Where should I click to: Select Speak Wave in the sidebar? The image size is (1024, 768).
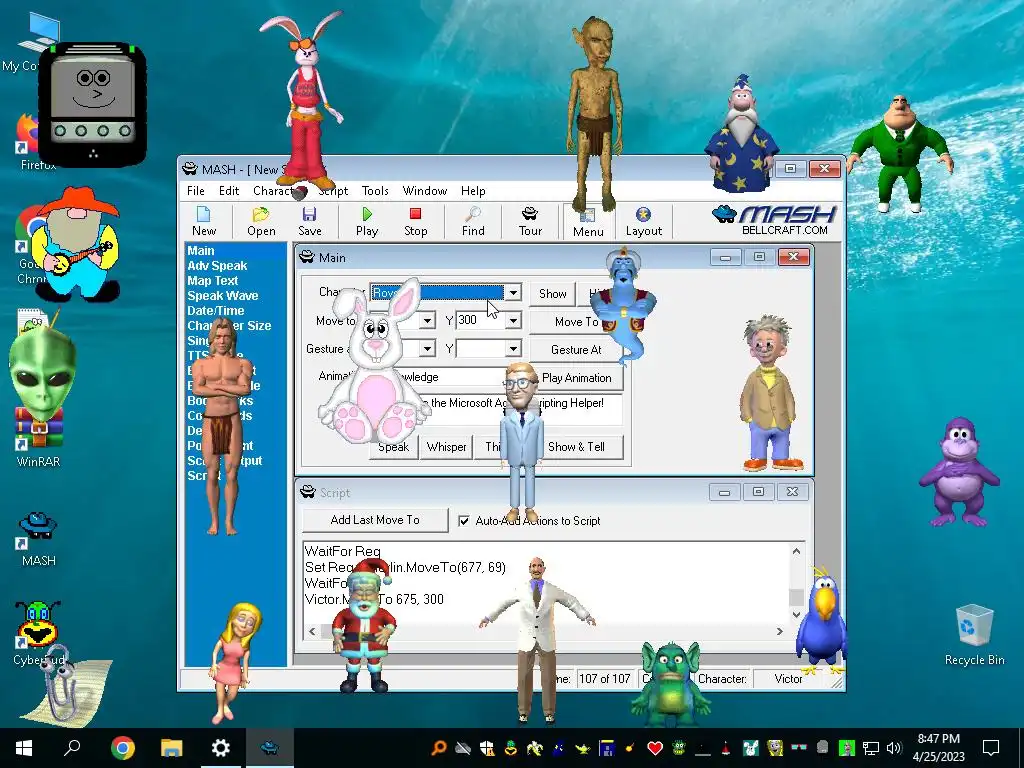pos(223,296)
